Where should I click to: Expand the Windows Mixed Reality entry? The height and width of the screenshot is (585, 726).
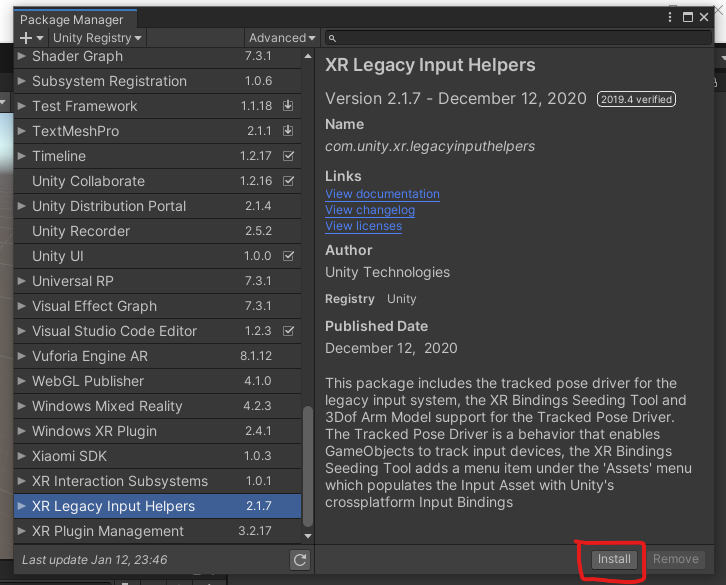tap(21, 406)
